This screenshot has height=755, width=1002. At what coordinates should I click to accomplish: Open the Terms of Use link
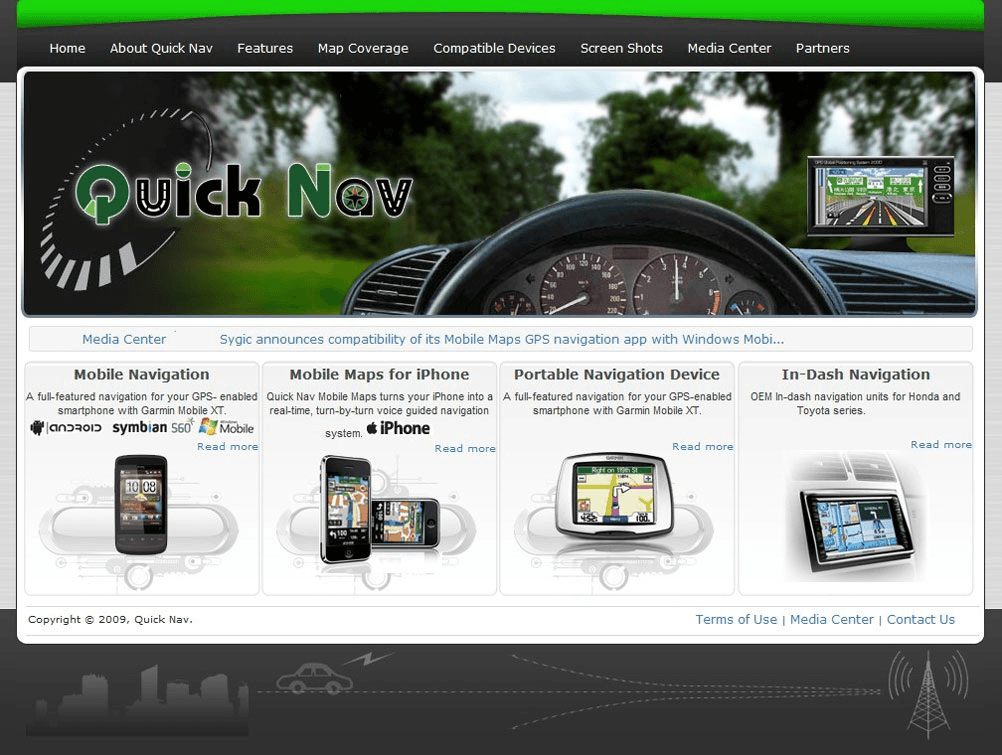[736, 619]
